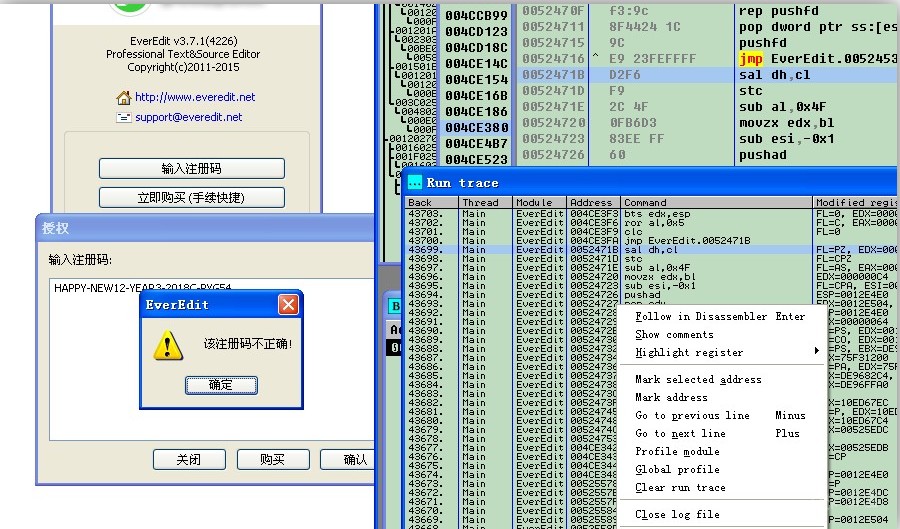
Task: Click the mail icon beside support address
Action: click(x=123, y=118)
